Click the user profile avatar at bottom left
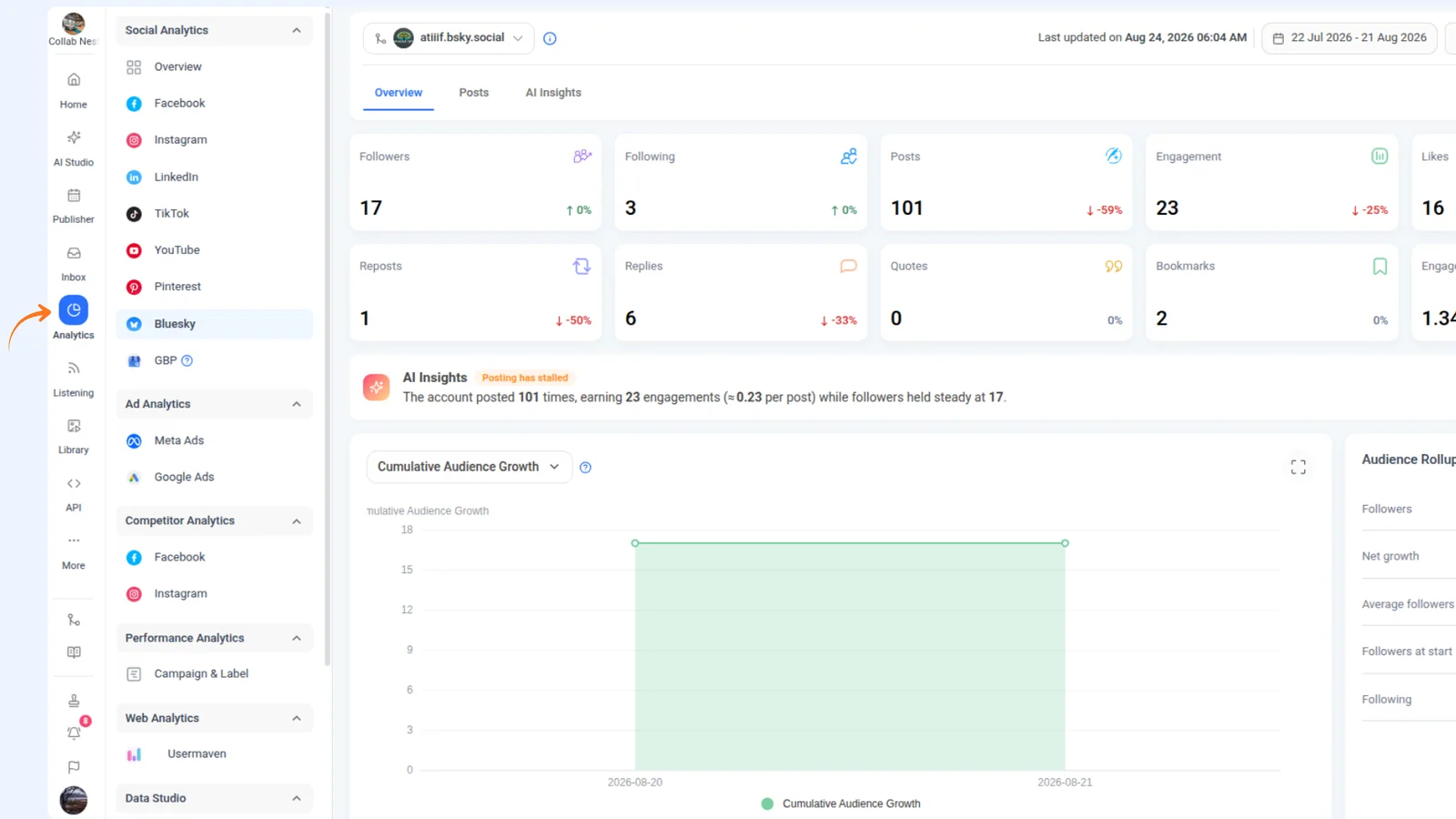 pyautogui.click(x=74, y=799)
